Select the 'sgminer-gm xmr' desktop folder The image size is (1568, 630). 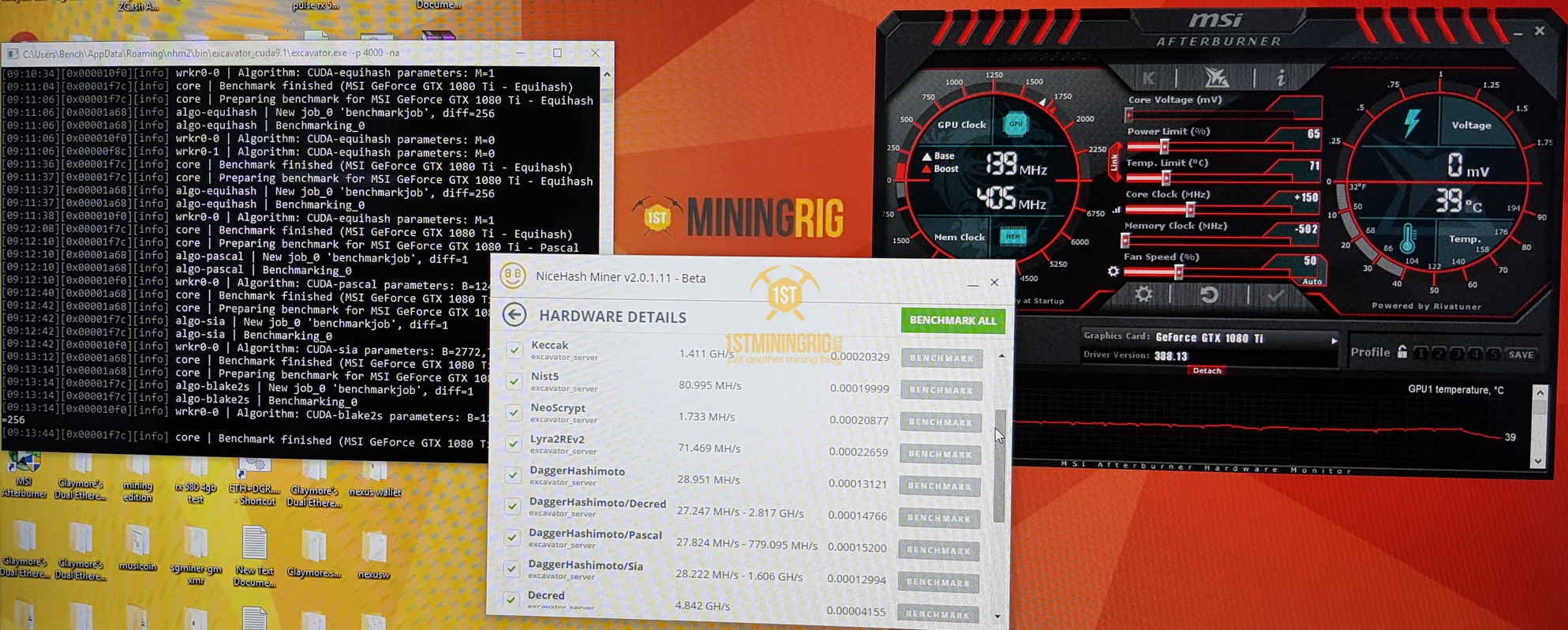[x=196, y=555]
